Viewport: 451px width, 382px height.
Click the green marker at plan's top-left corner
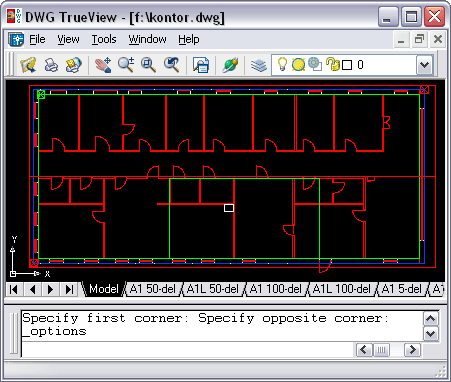tap(41, 94)
